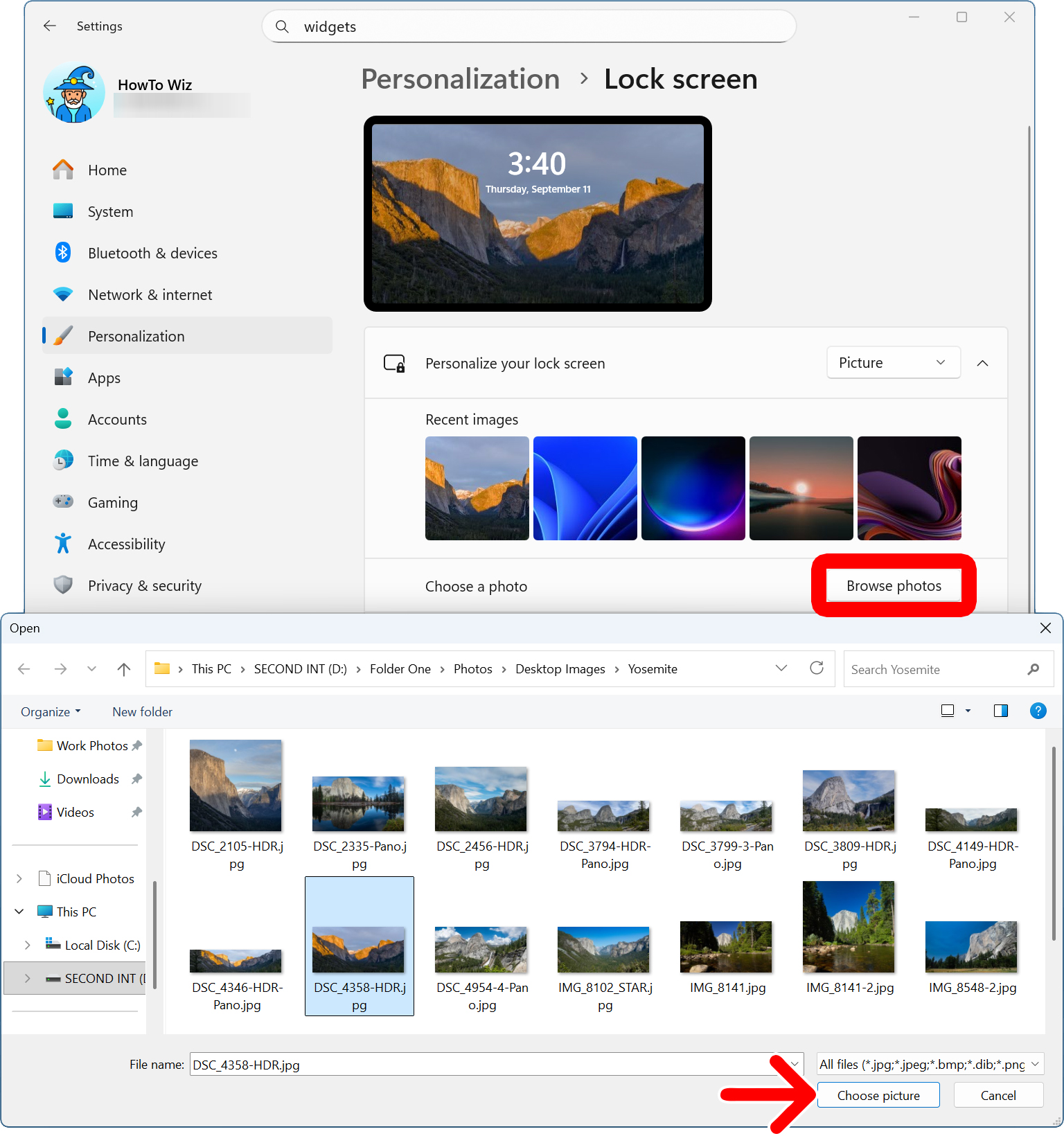Refresh the Yosemite folder view

tap(817, 668)
